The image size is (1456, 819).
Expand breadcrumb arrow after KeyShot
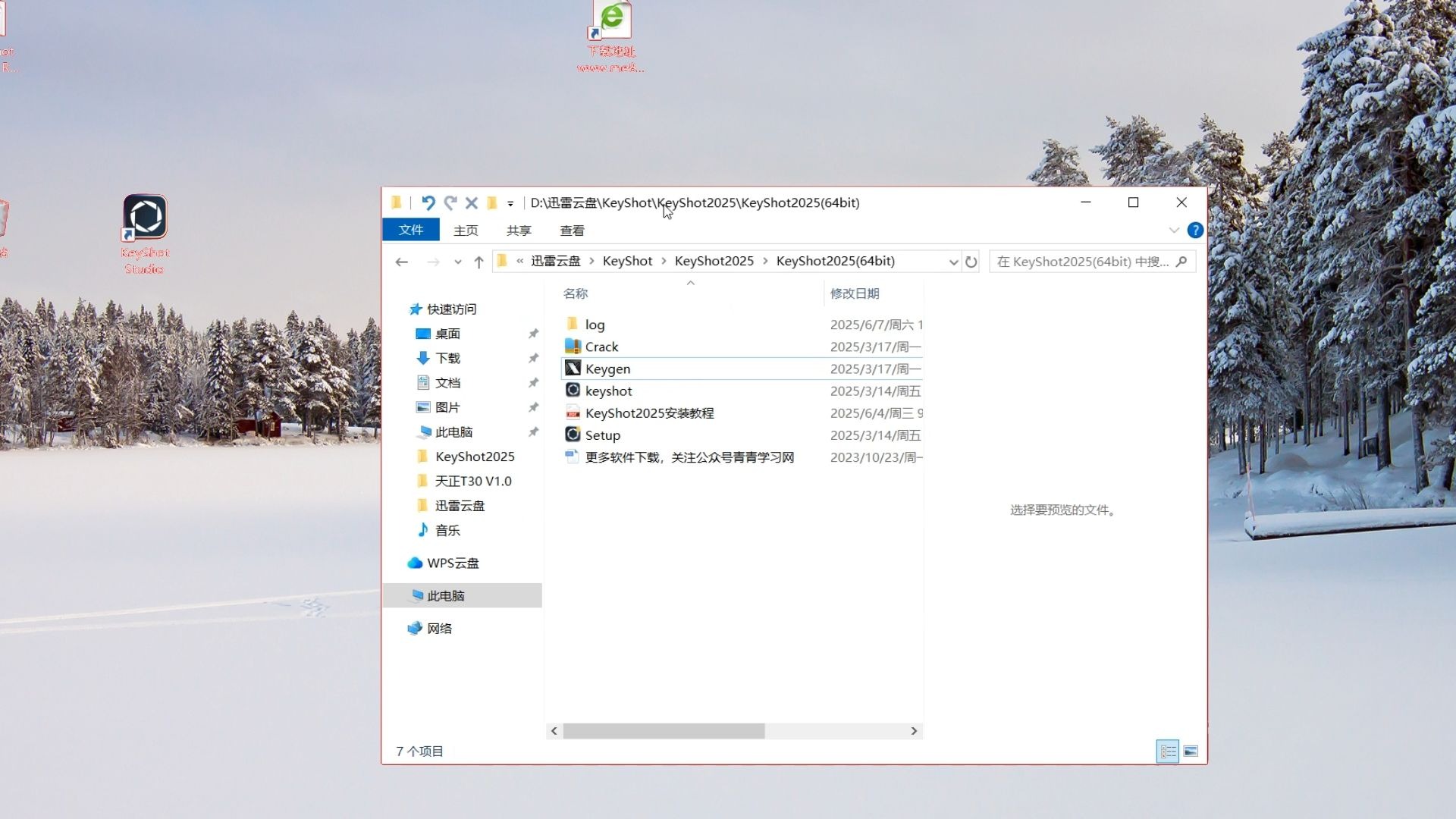664,261
